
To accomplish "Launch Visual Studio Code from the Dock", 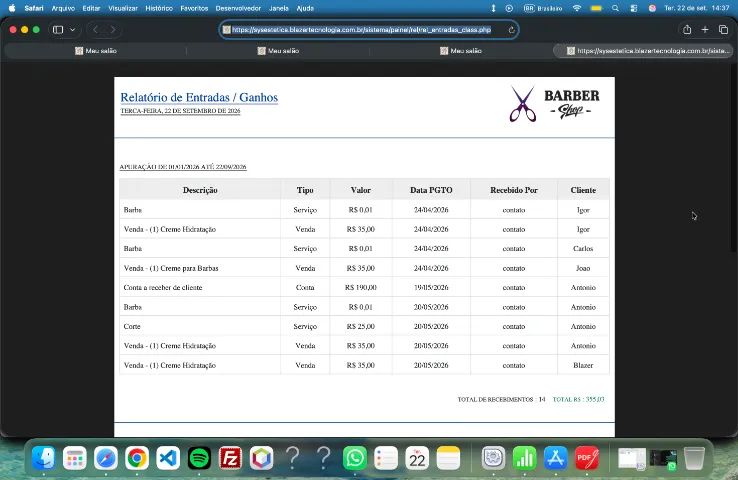I will pos(168,457).
